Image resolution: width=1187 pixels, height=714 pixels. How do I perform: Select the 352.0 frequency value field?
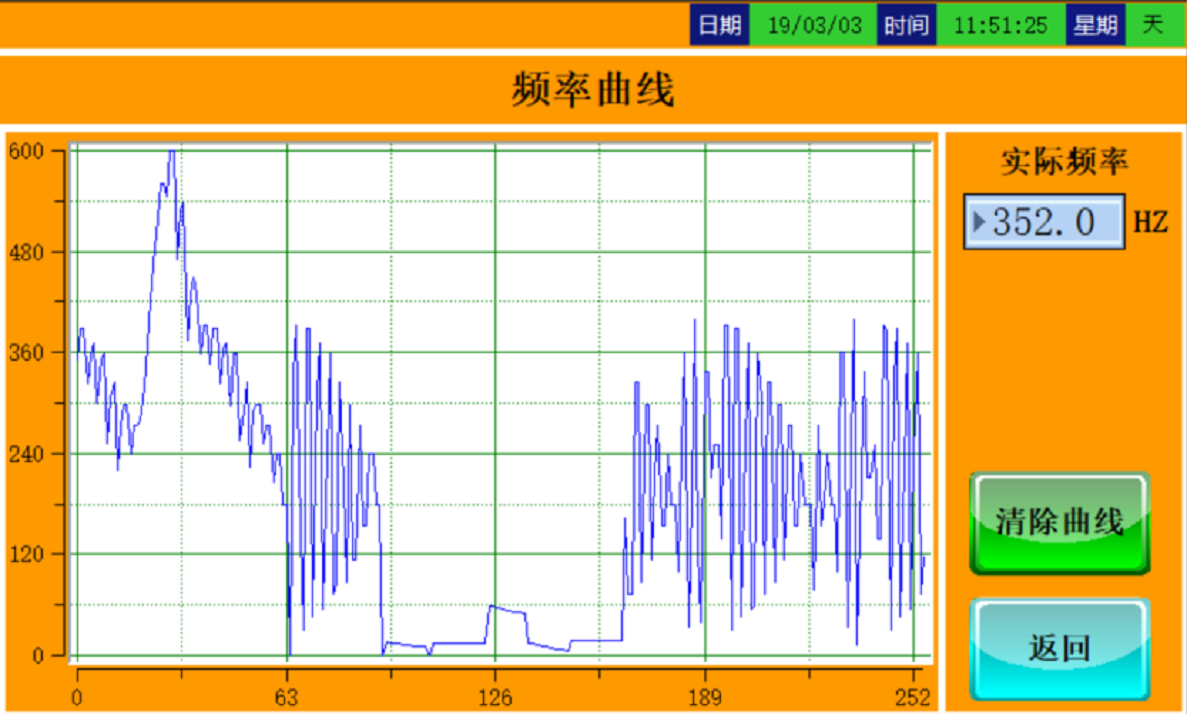(x=1045, y=222)
